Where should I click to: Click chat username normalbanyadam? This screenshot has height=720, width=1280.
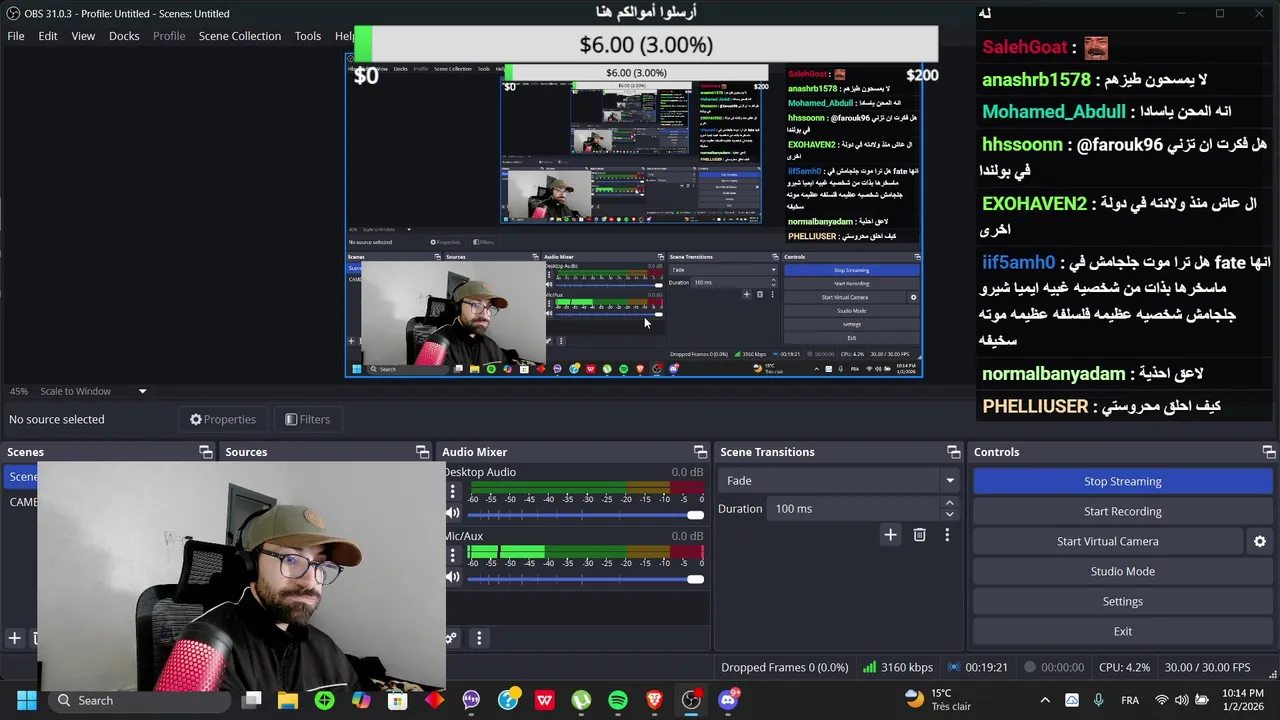point(1054,374)
